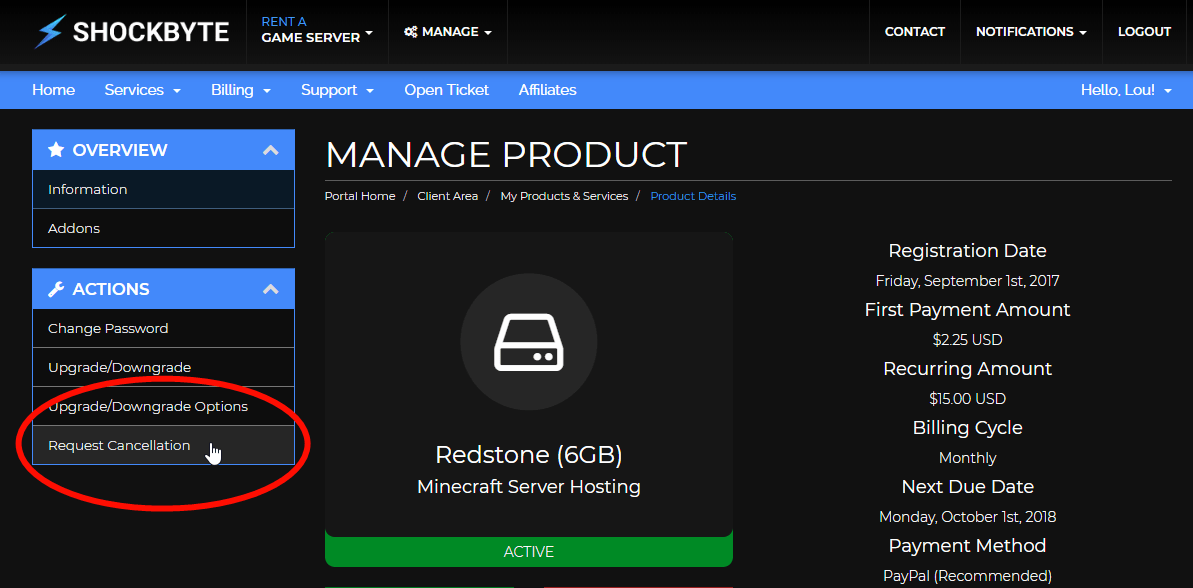Click the Monthly billing cycle value
The width and height of the screenshot is (1193, 588).
(967, 458)
